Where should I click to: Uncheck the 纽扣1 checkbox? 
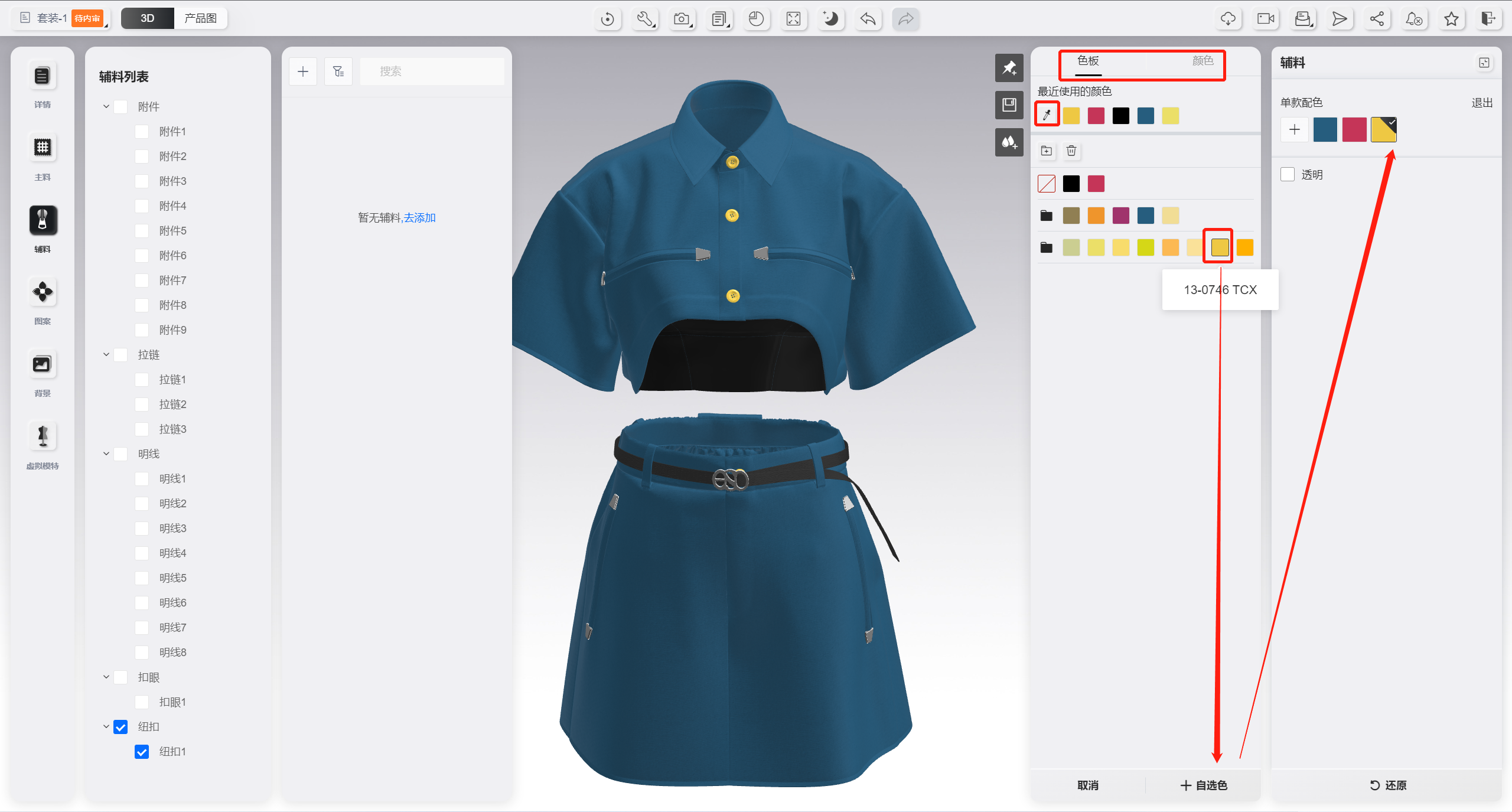[142, 752]
